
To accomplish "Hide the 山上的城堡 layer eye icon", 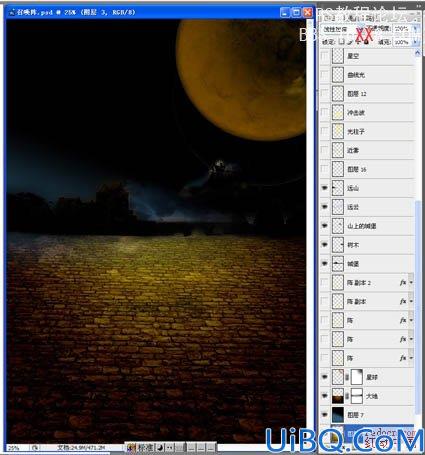I will pyautogui.click(x=324, y=226).
